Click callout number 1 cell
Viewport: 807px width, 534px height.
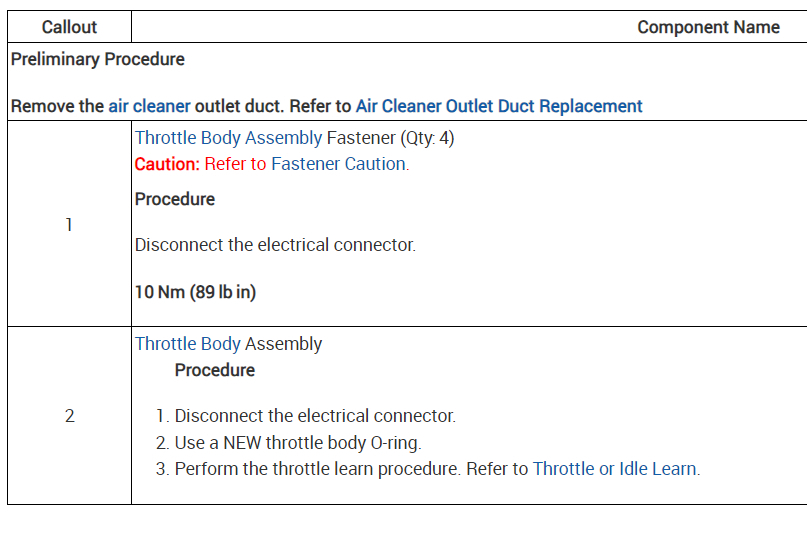click(69, 225)
